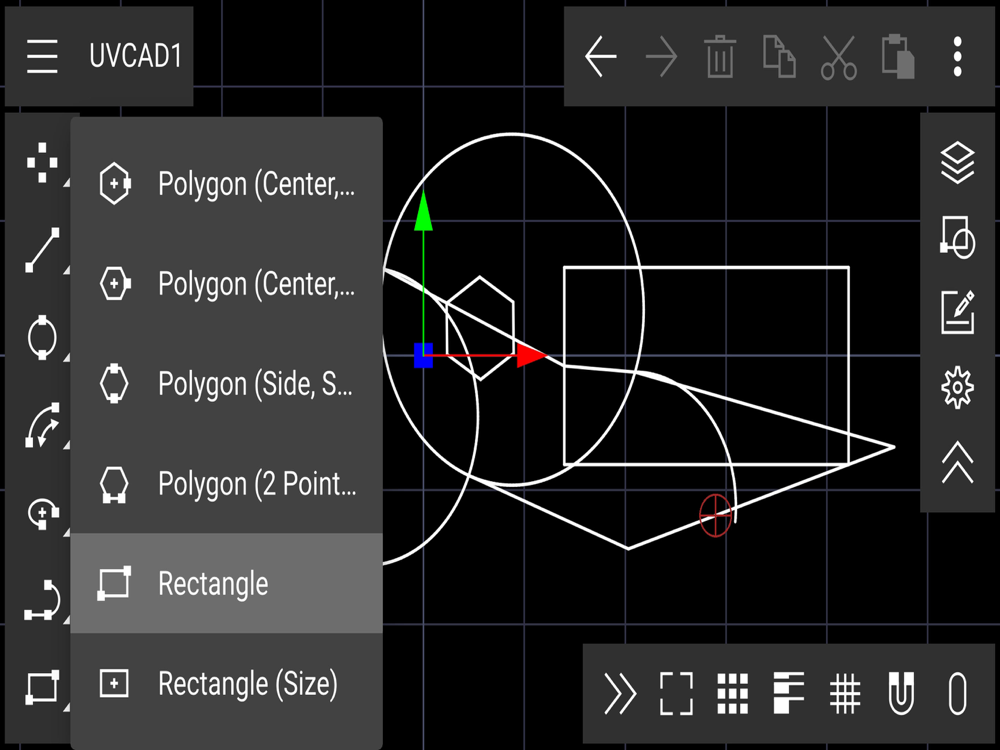Select the Circle tool
Image resolution: width=1000 pixels, height=750 pixels.
(x=42, y=337)
